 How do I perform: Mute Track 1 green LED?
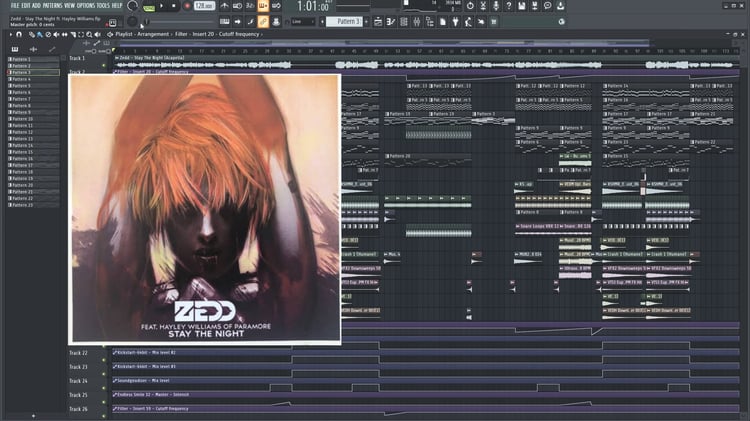(104, 66)
